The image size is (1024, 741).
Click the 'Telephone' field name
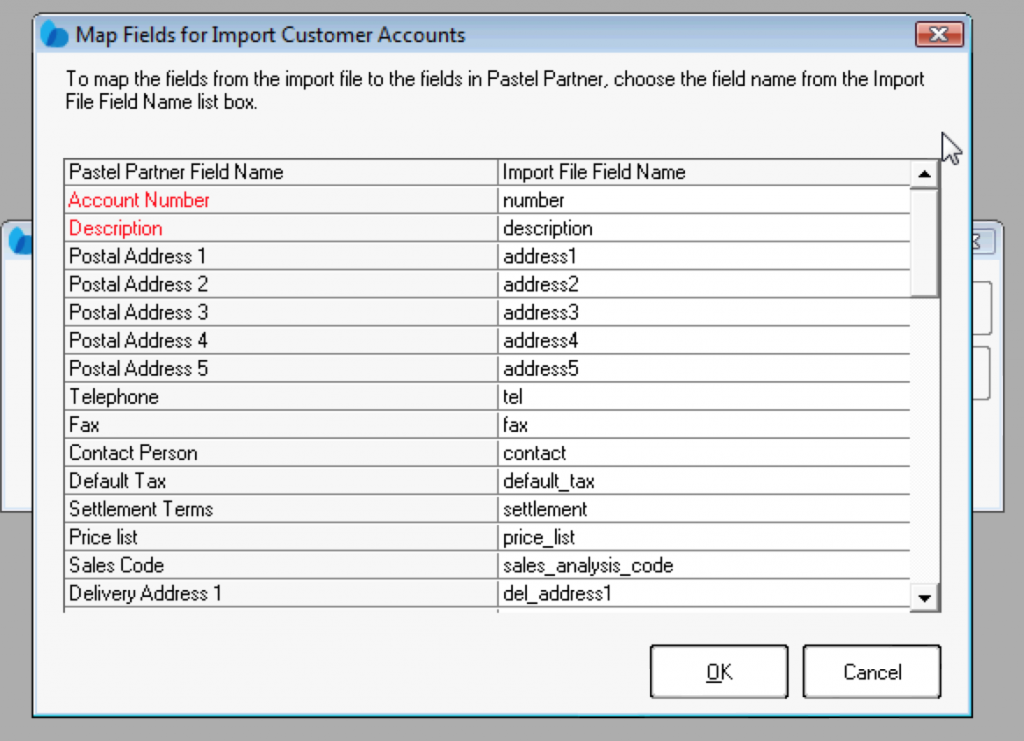(281, 396)
